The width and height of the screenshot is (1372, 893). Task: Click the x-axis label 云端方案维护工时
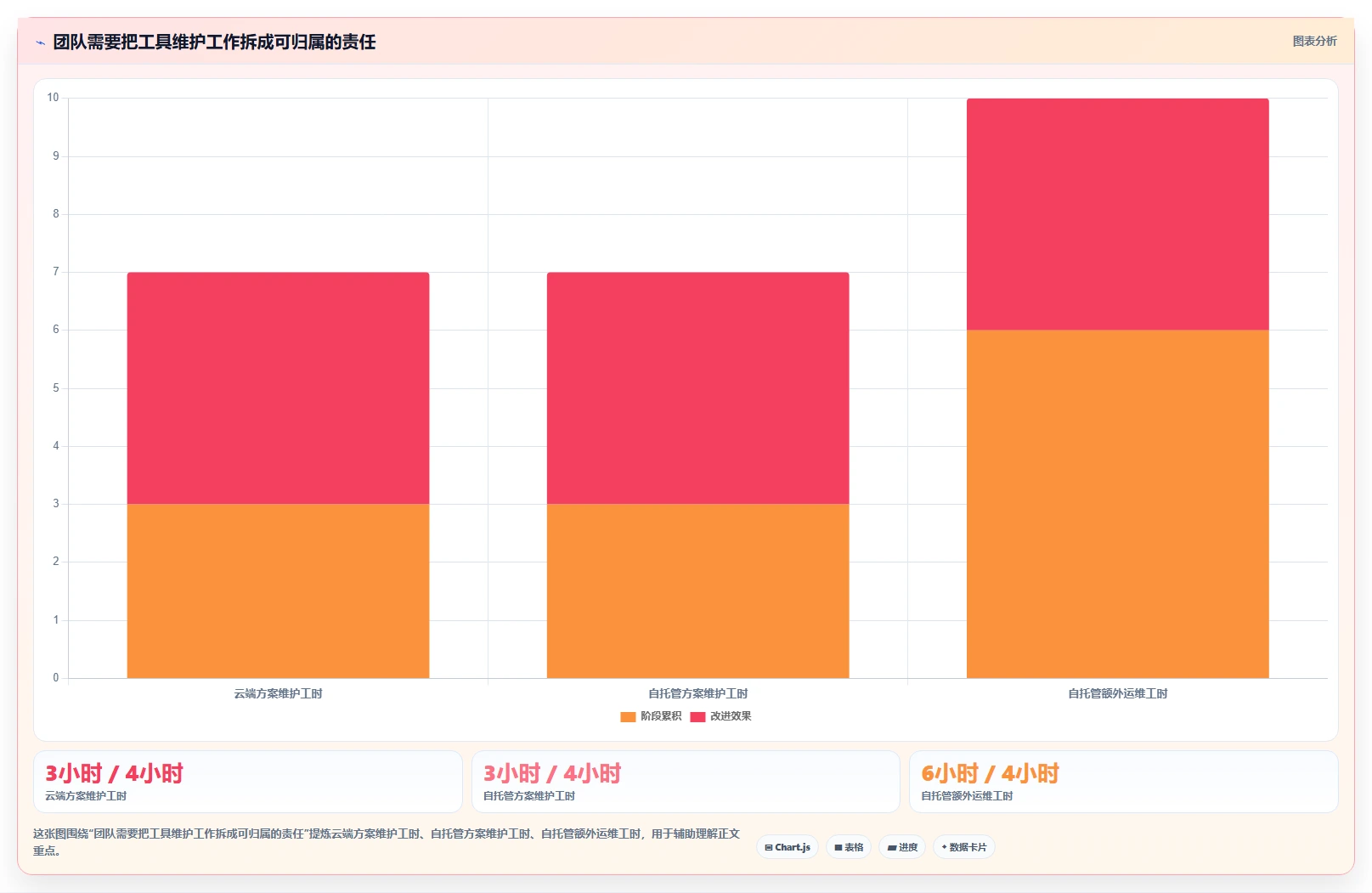pos(278,693)
